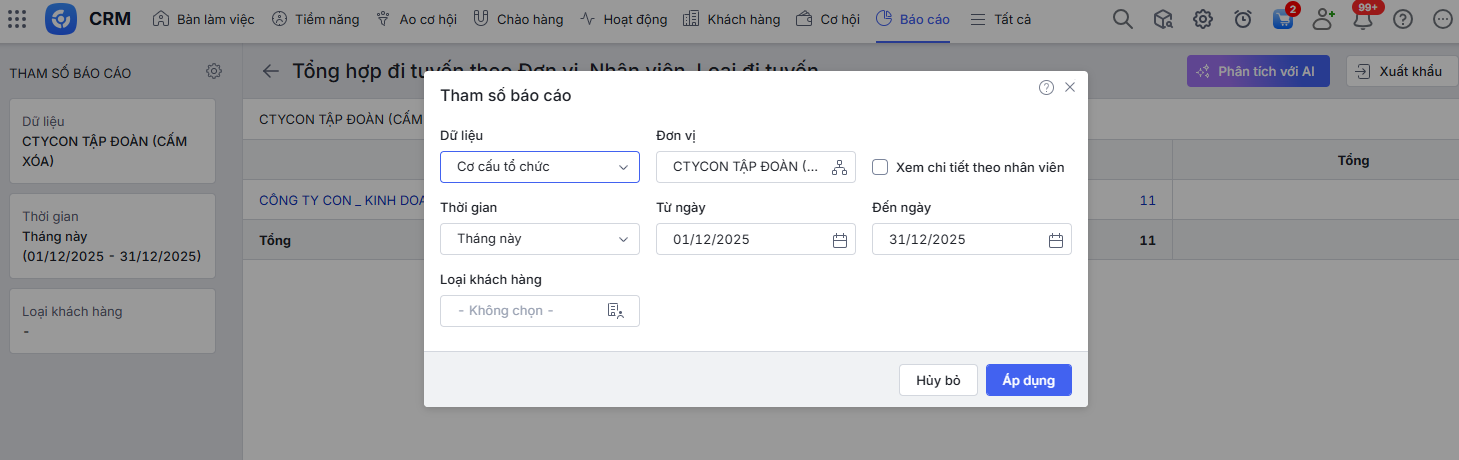
Task: Open the Loại khách hàng selector
Action: point(539,311)
